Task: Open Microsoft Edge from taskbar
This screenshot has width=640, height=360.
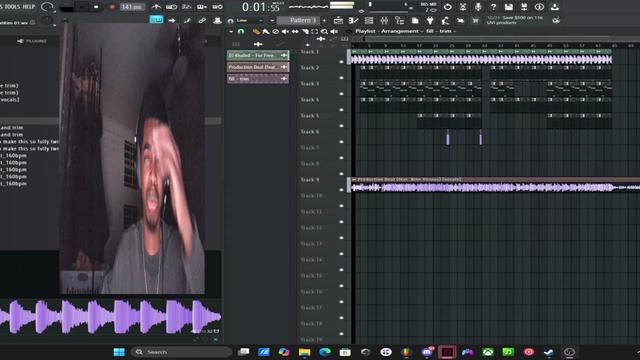Action: 325,352
